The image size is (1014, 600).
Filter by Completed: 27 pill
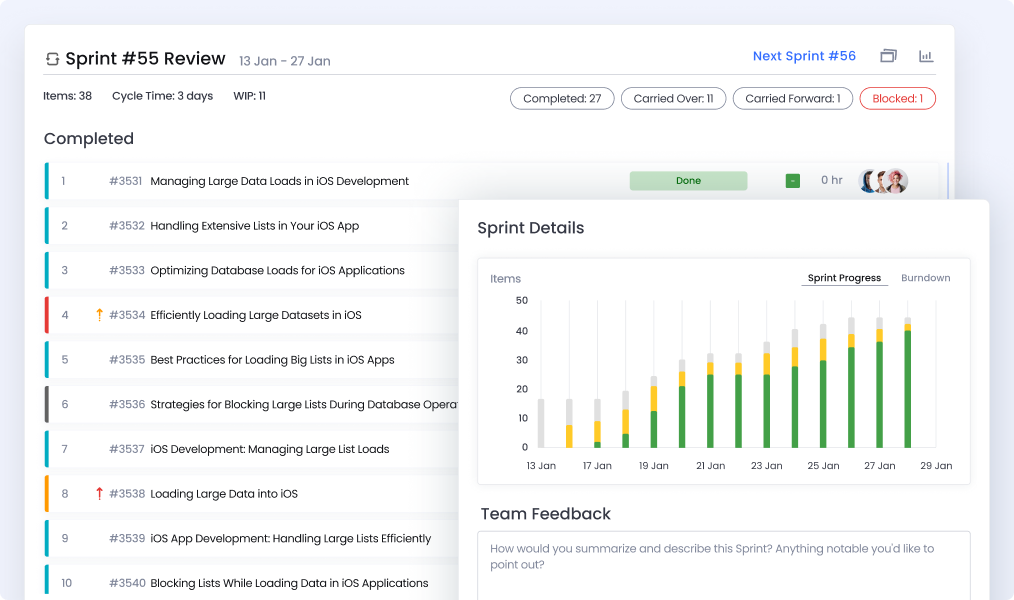(562, 98)
